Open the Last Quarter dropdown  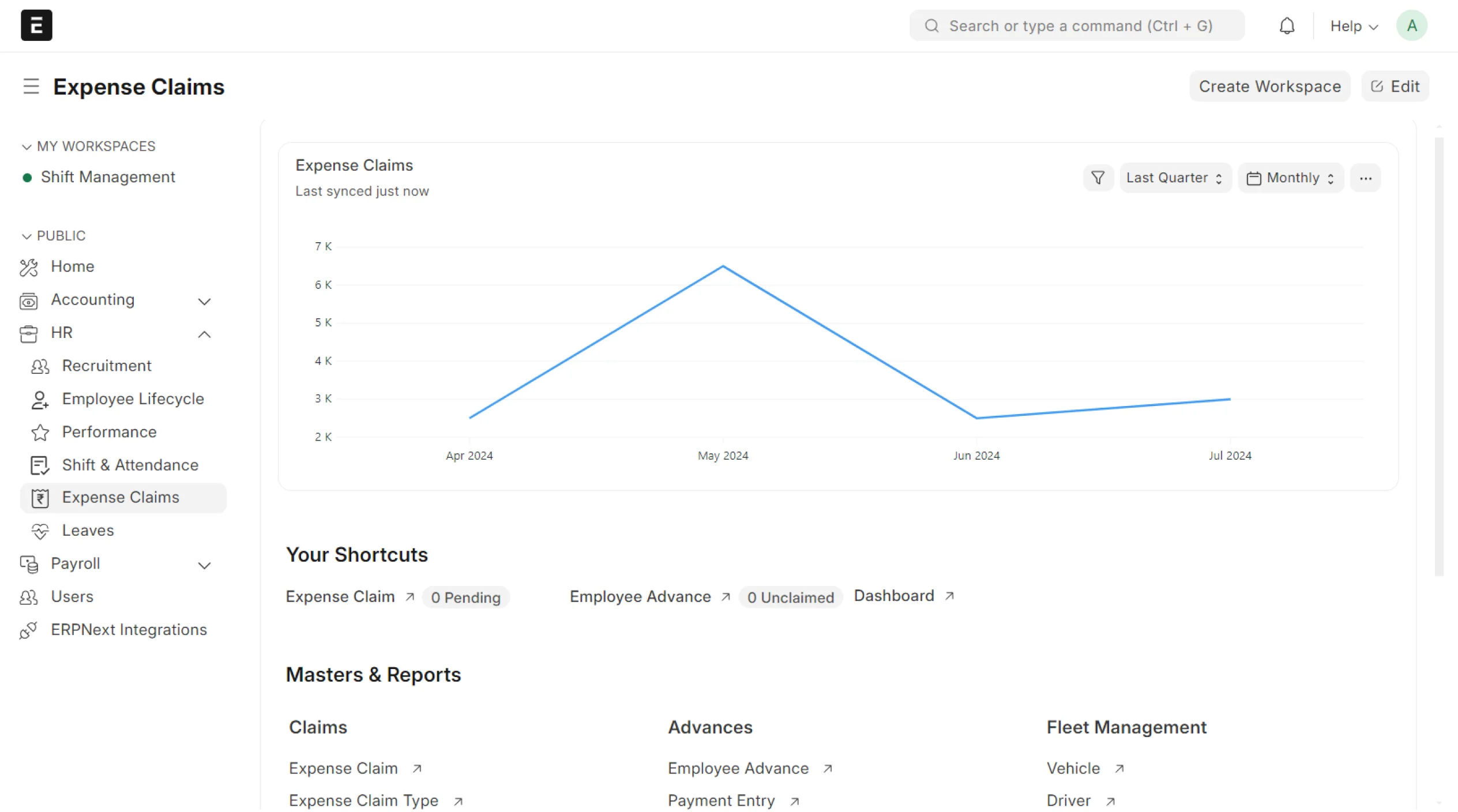click(1174, 178)
